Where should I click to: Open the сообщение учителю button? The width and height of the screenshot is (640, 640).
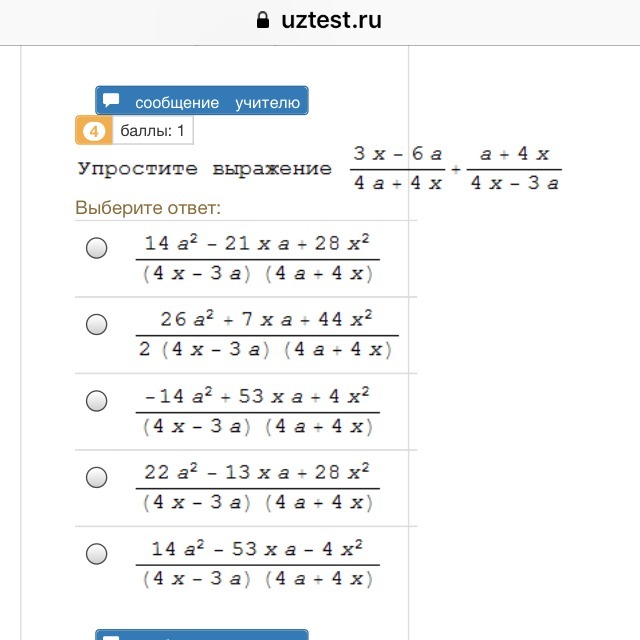point(202,100)
